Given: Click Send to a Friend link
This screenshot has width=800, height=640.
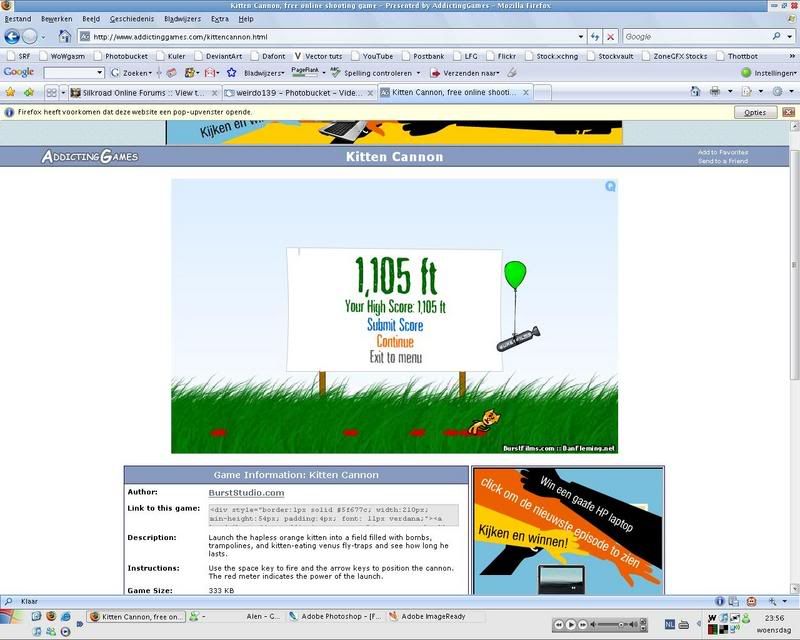Looking at the screenshot, I should [x=723, y=161].
